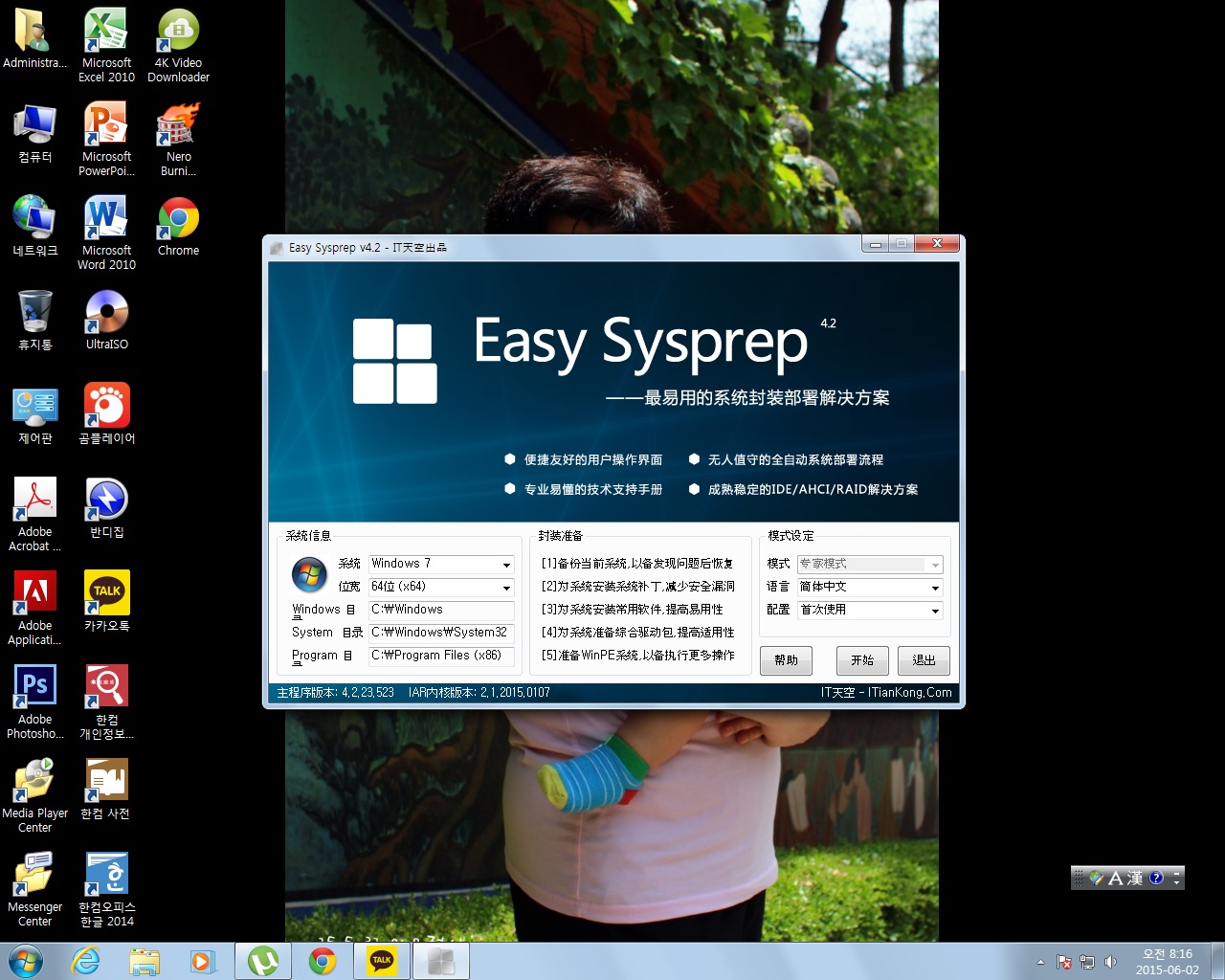Open the 휴지통 recycle bin icon
This screenshot has height=980, width=1225.
[34, 320]
